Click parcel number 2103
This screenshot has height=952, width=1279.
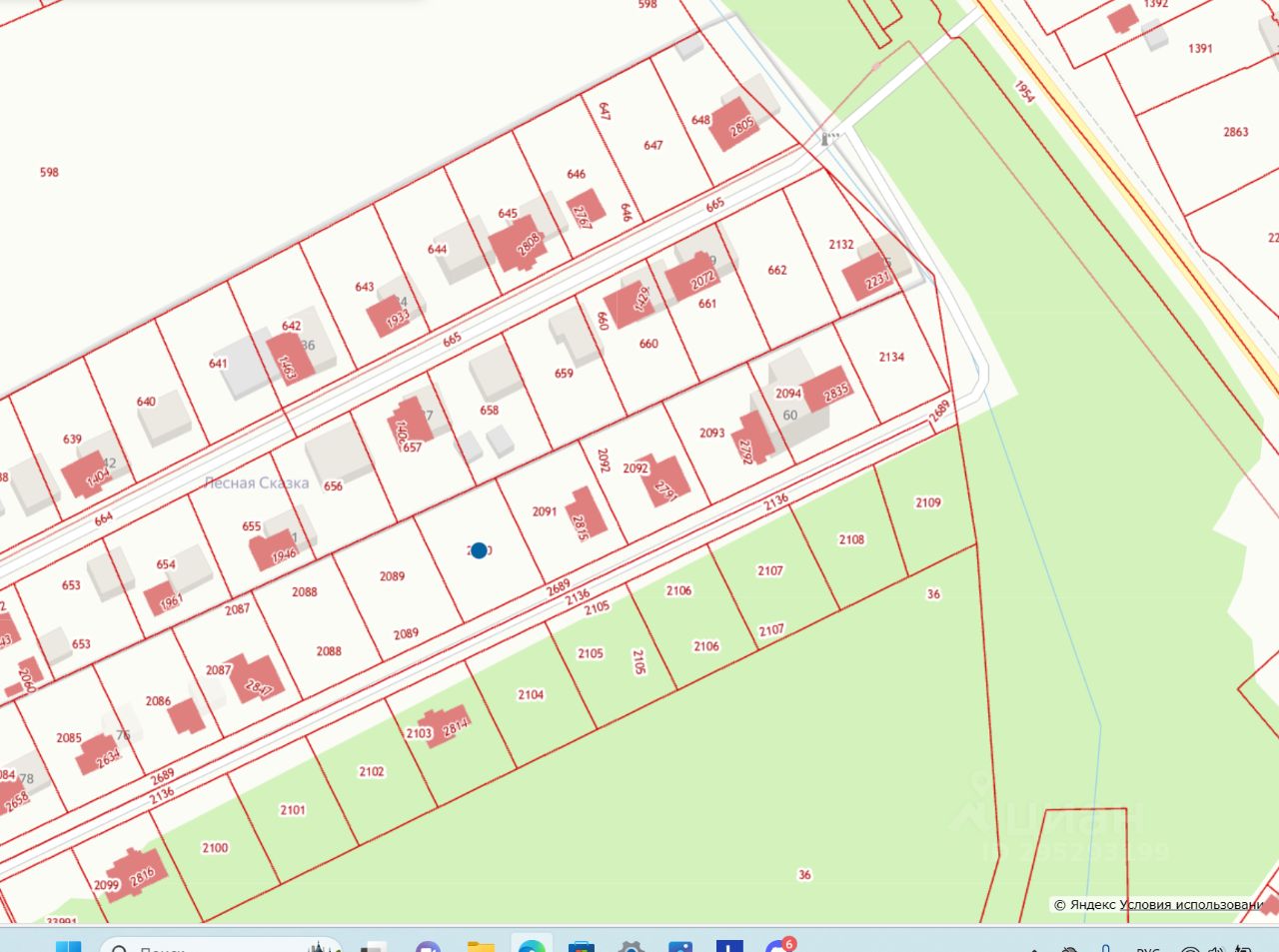[419, 733]
